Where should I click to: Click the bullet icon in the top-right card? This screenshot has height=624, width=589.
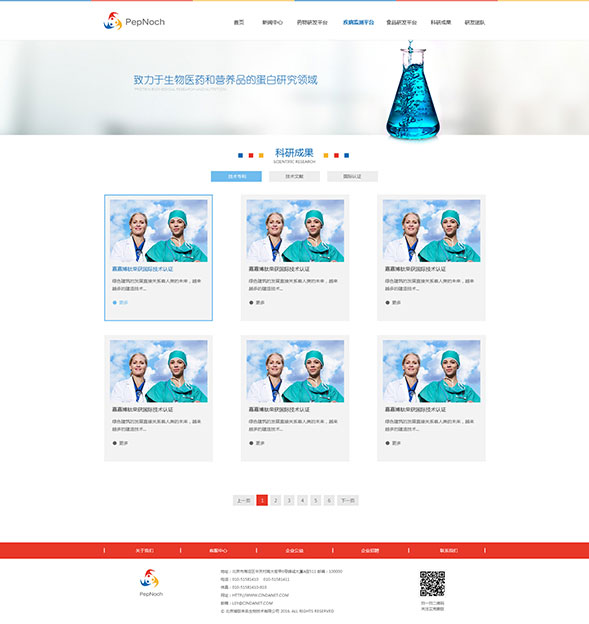point(387,302)
